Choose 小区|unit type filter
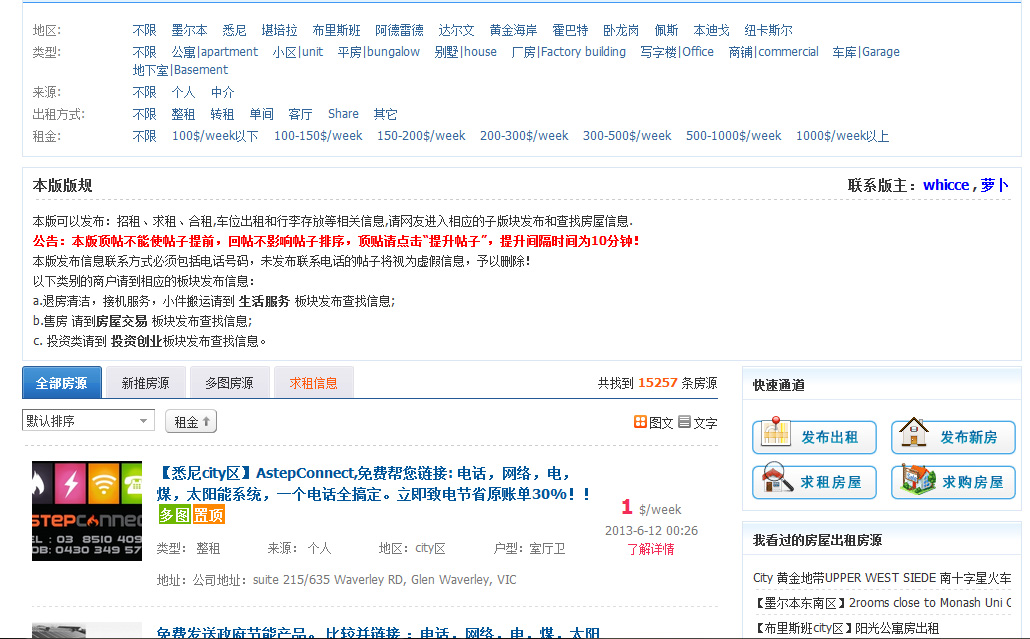 click(x=298, y=52)
